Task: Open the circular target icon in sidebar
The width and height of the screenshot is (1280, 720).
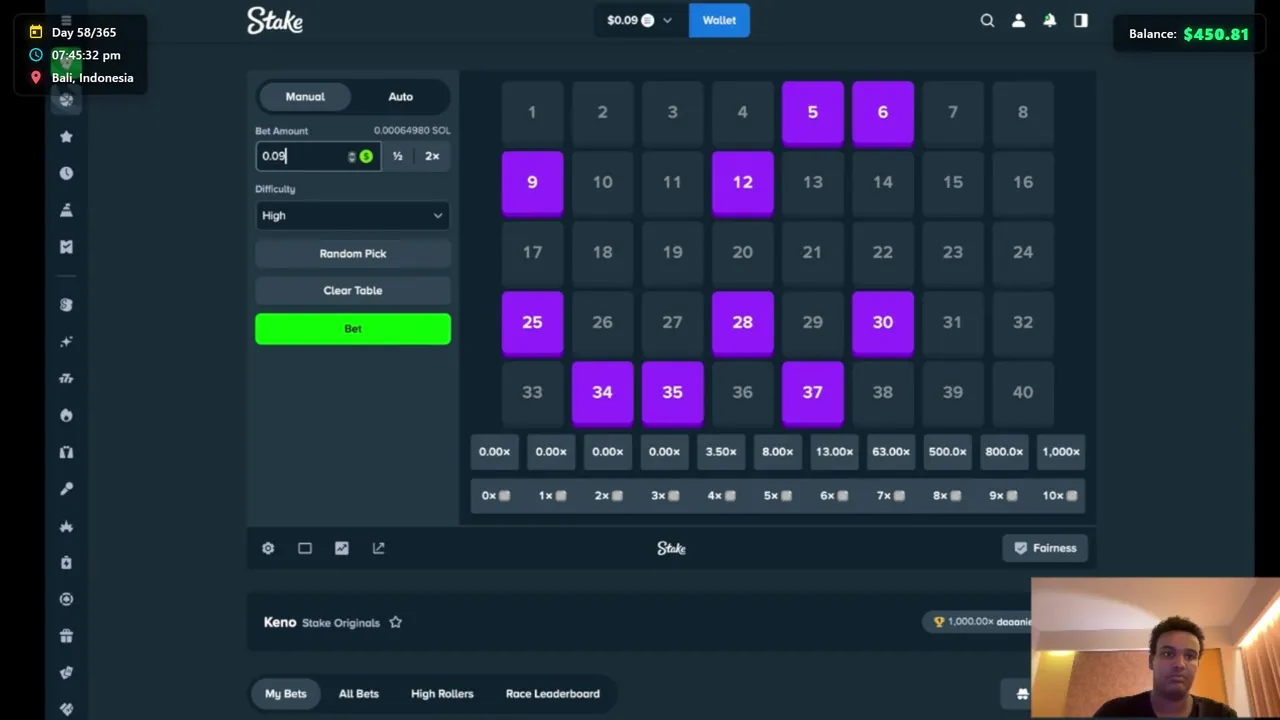Action: pos(66,599)
